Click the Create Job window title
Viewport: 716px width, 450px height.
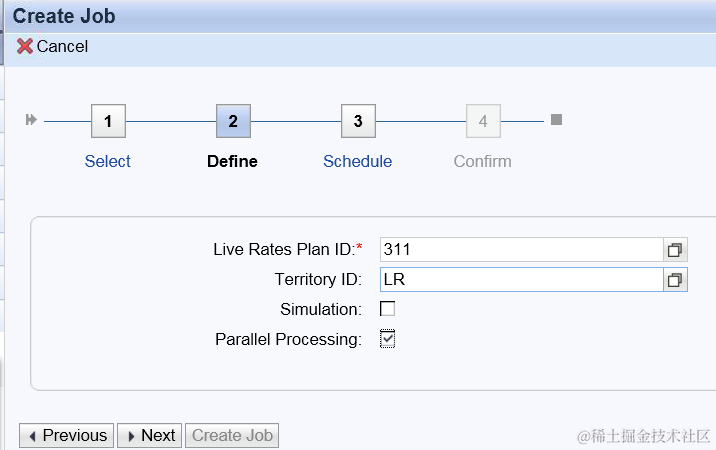64,16
